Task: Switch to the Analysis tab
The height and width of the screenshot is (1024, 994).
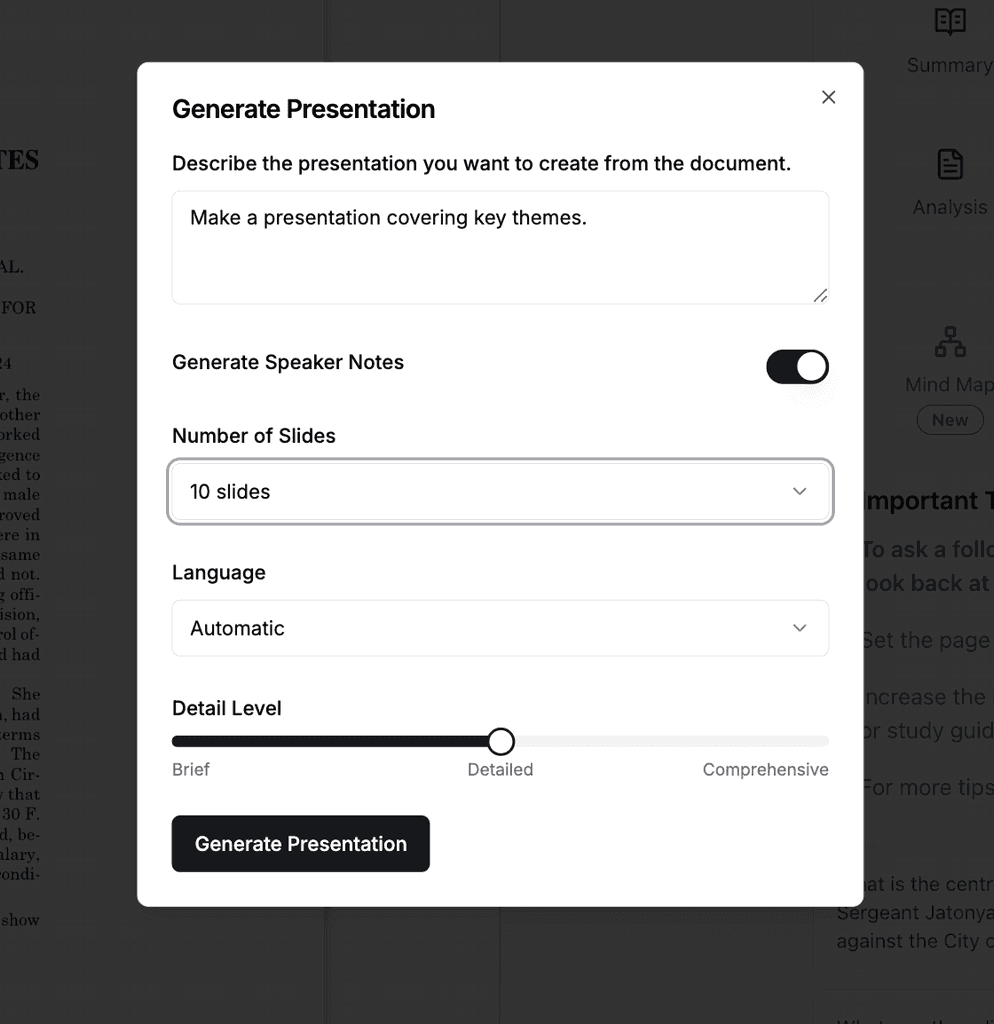Action: click(x=948, y=183)
